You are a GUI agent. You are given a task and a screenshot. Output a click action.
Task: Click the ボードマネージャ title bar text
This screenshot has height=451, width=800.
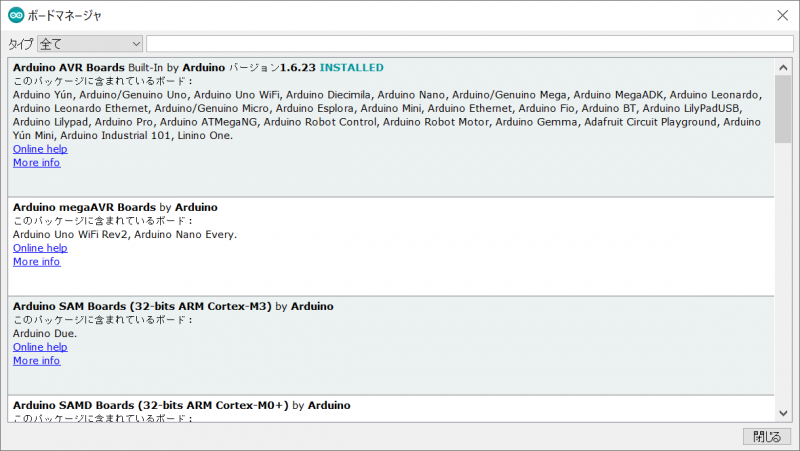[67, 15]
